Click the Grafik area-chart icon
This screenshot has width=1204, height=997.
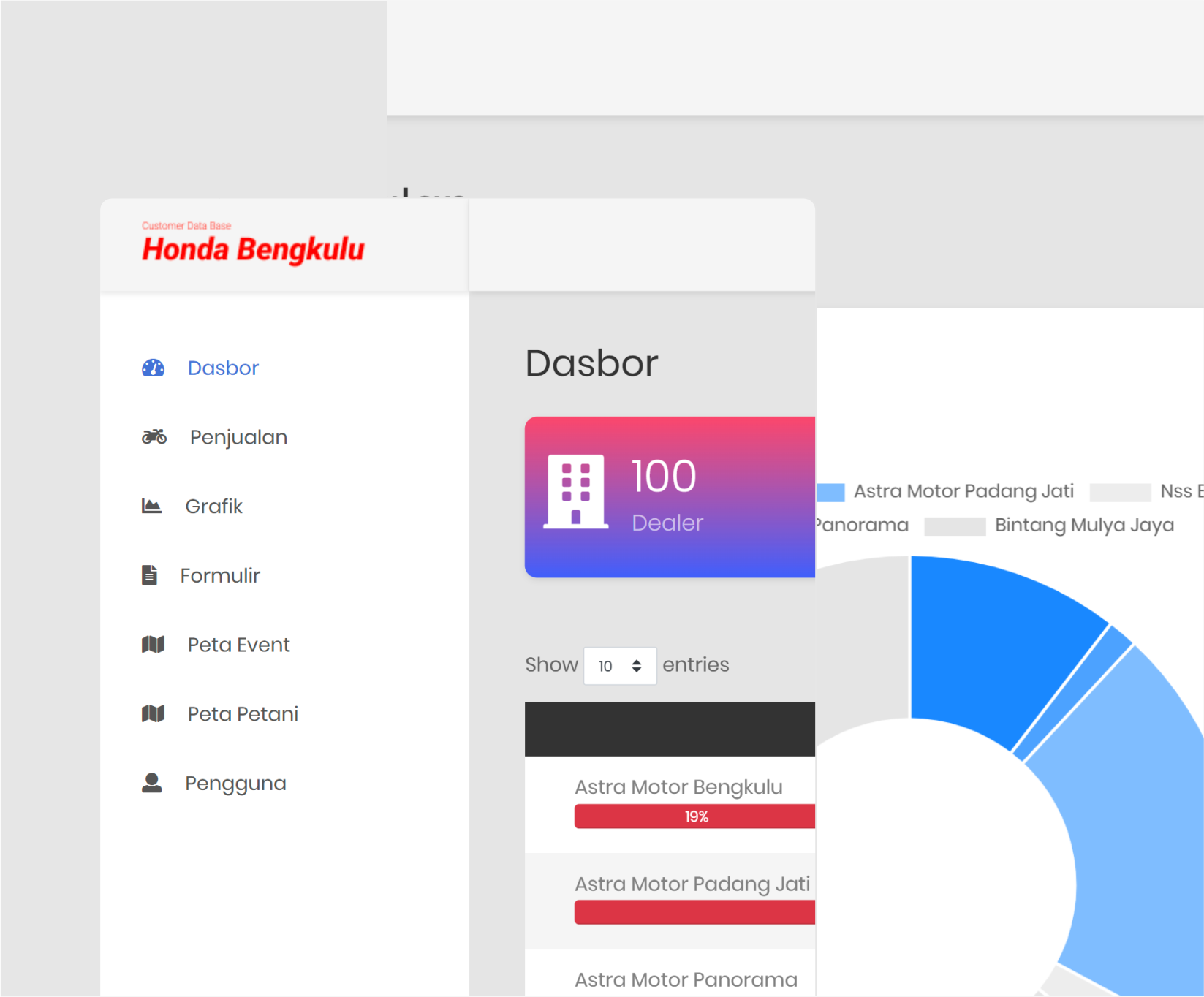coord(151,506)
